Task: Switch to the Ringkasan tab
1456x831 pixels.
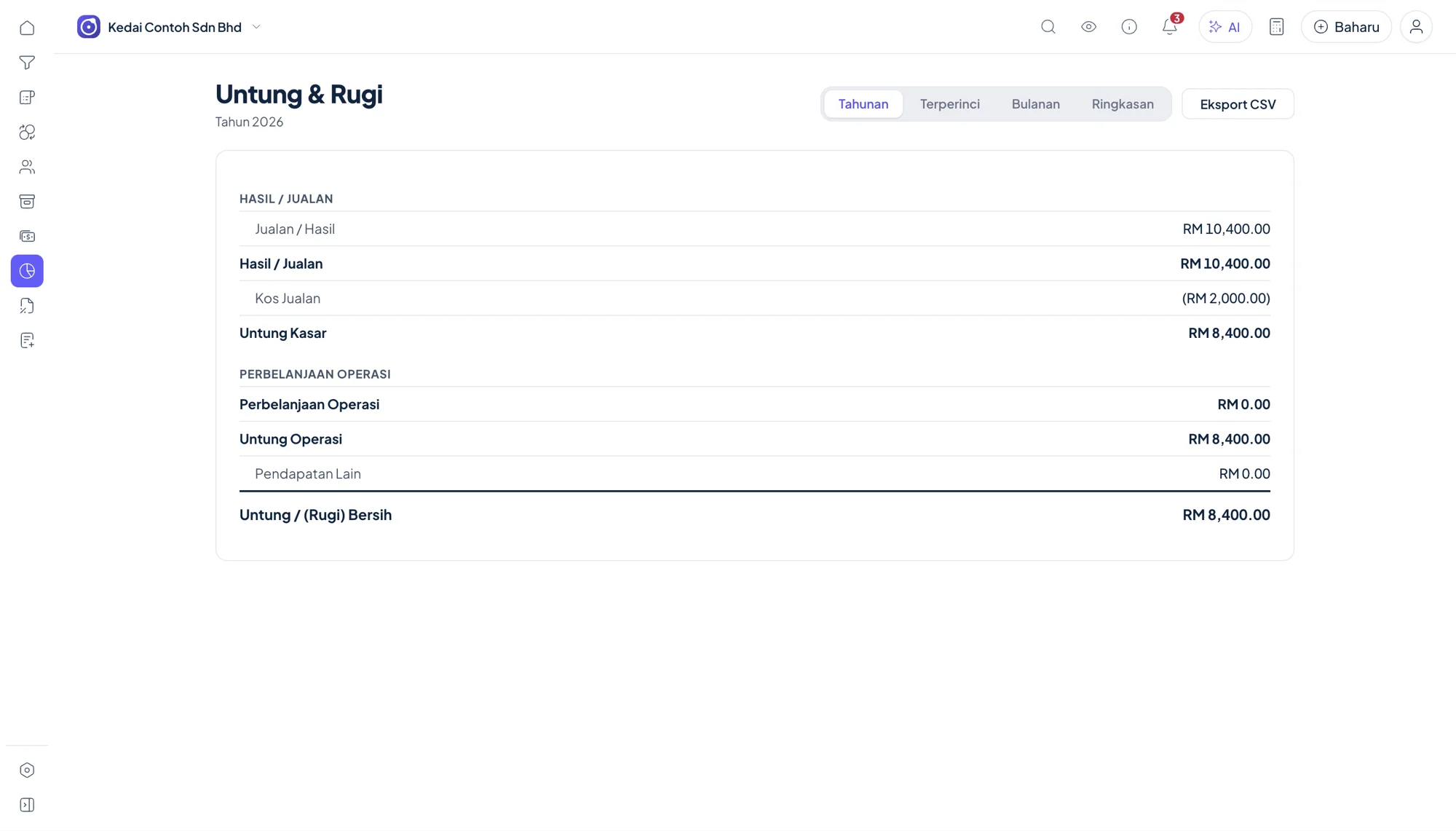Action: click(x=1123, y=104)
